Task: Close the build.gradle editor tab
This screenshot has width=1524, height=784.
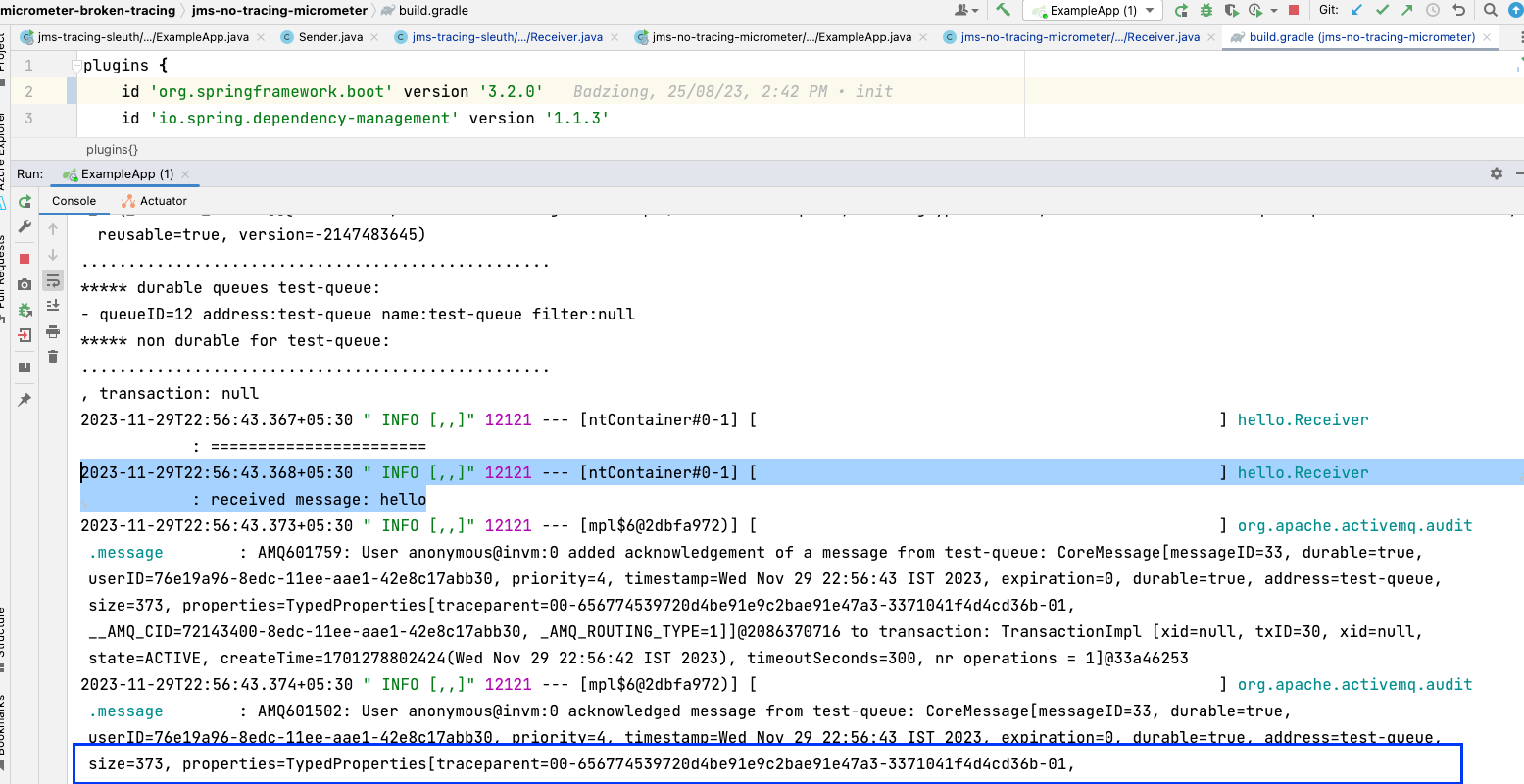Action: click(1487, 37)
